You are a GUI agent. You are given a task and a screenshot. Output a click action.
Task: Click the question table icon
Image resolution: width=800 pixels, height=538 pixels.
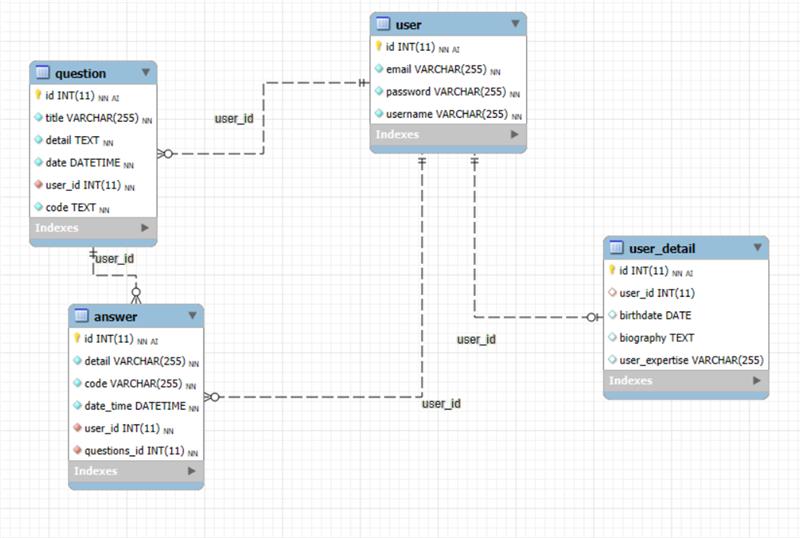43,73
